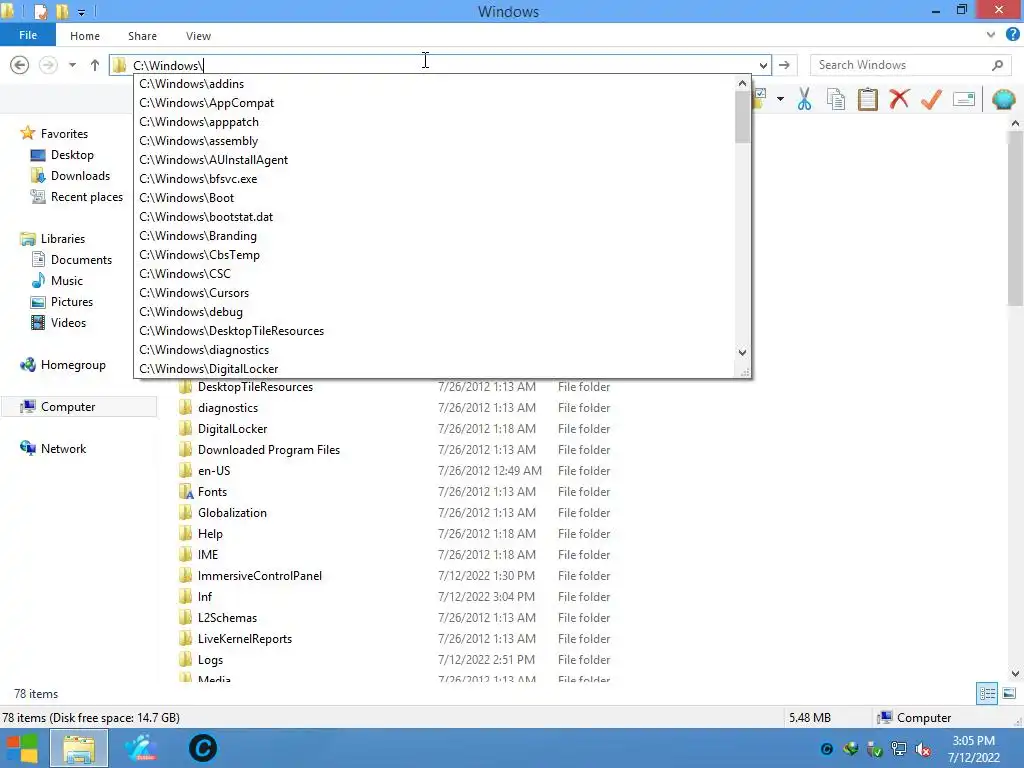The image size is (1024, 768).
Task: Select C:\Windows\addins suggestion
Action: 434,84
